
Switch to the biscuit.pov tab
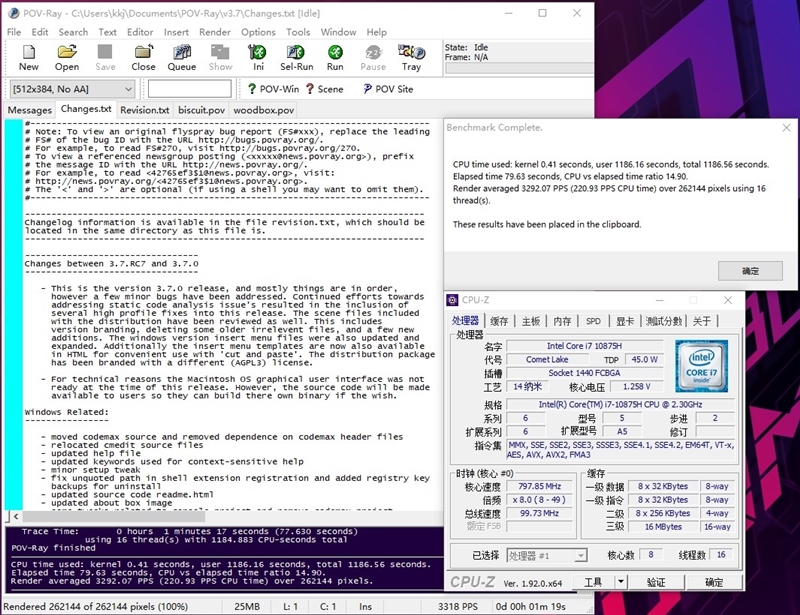[202, 110]
